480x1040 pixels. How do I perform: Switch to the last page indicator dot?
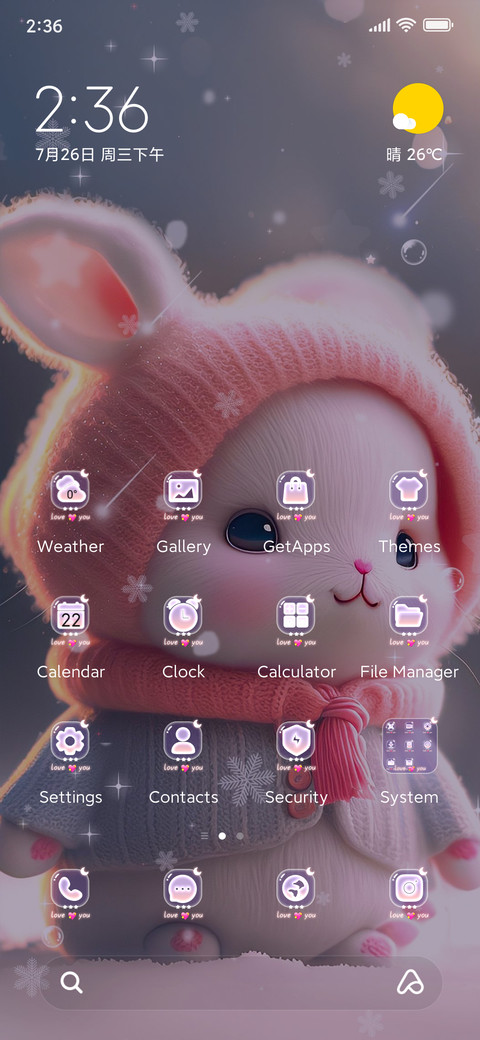coord(240,836)
